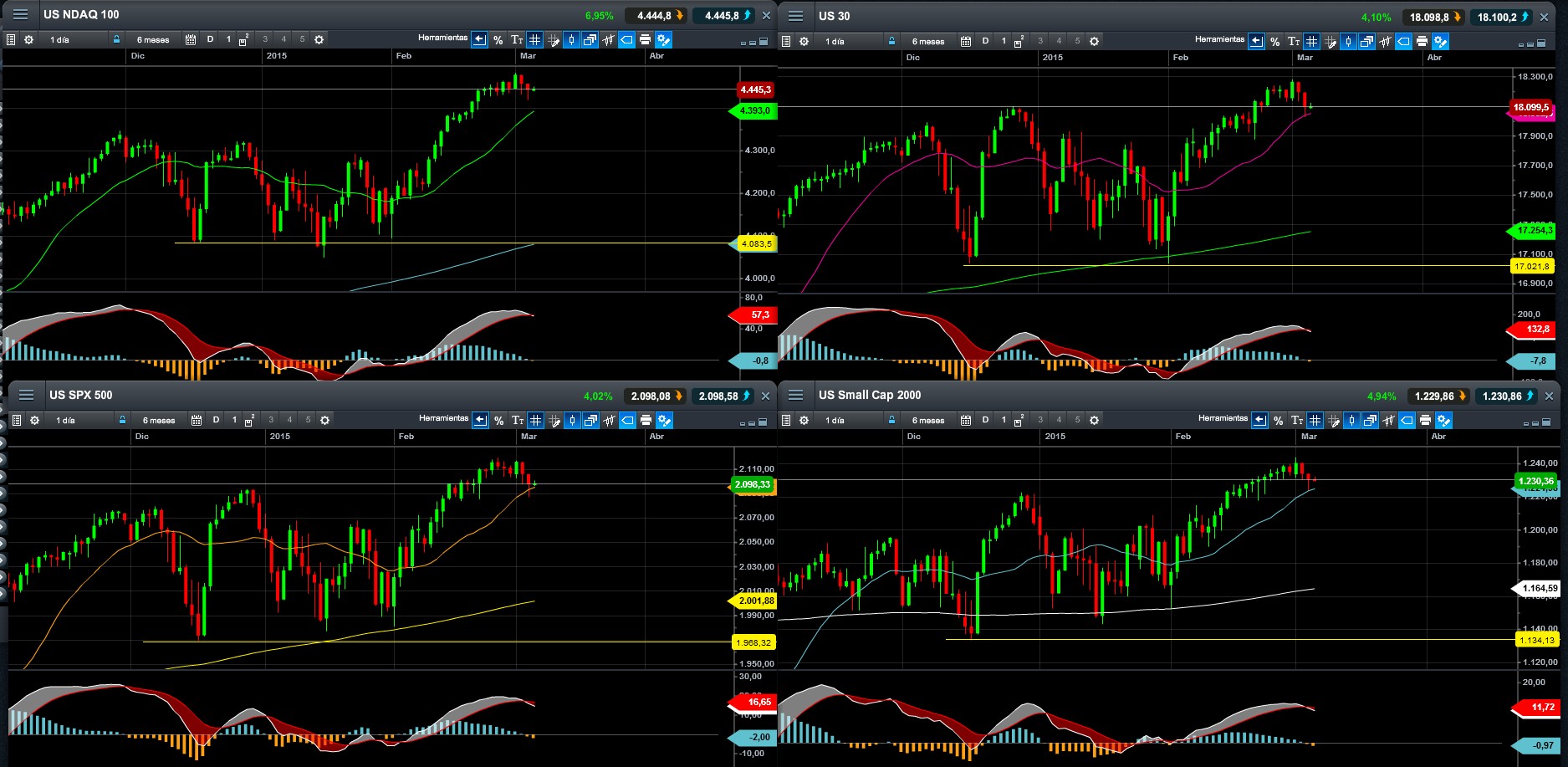Toggle the grid lines in Small Cap 2000 chart
This screenshot has height=767, width=1568.
click(1315, 420)
